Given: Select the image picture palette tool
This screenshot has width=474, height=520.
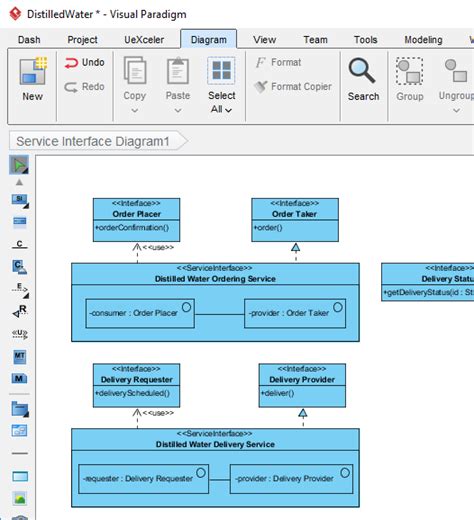Looking at the screenshot, I should [x=20, y=499].
